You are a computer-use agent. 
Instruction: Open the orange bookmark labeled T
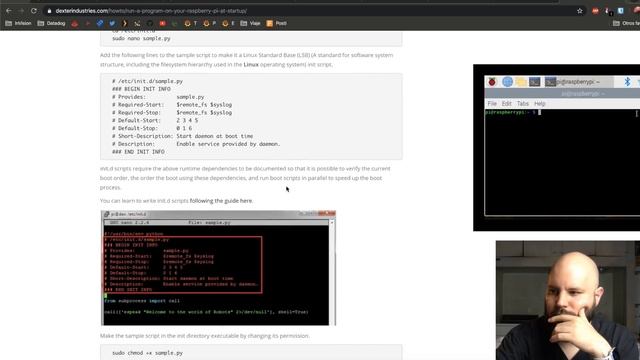[191, 23]
